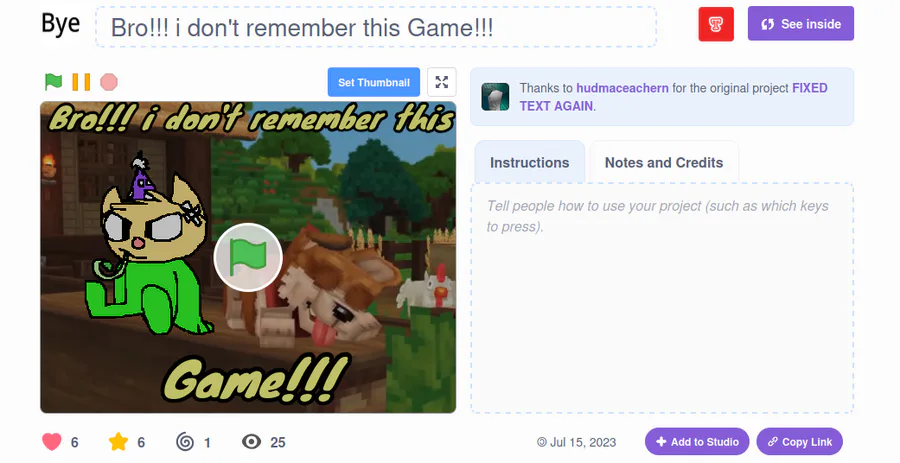Click the See inside button
Image resolution: width=900 pixels, height=463 pixels.
(x=801, y=24)
